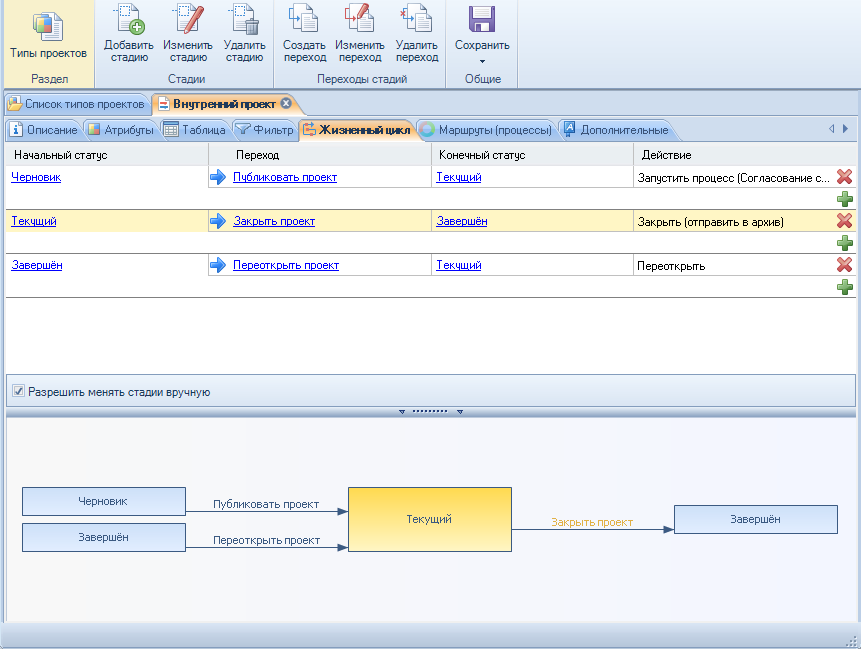
Task: Click the Черновик initial status link
Action: pyautogui.click(x=36, y=177)
